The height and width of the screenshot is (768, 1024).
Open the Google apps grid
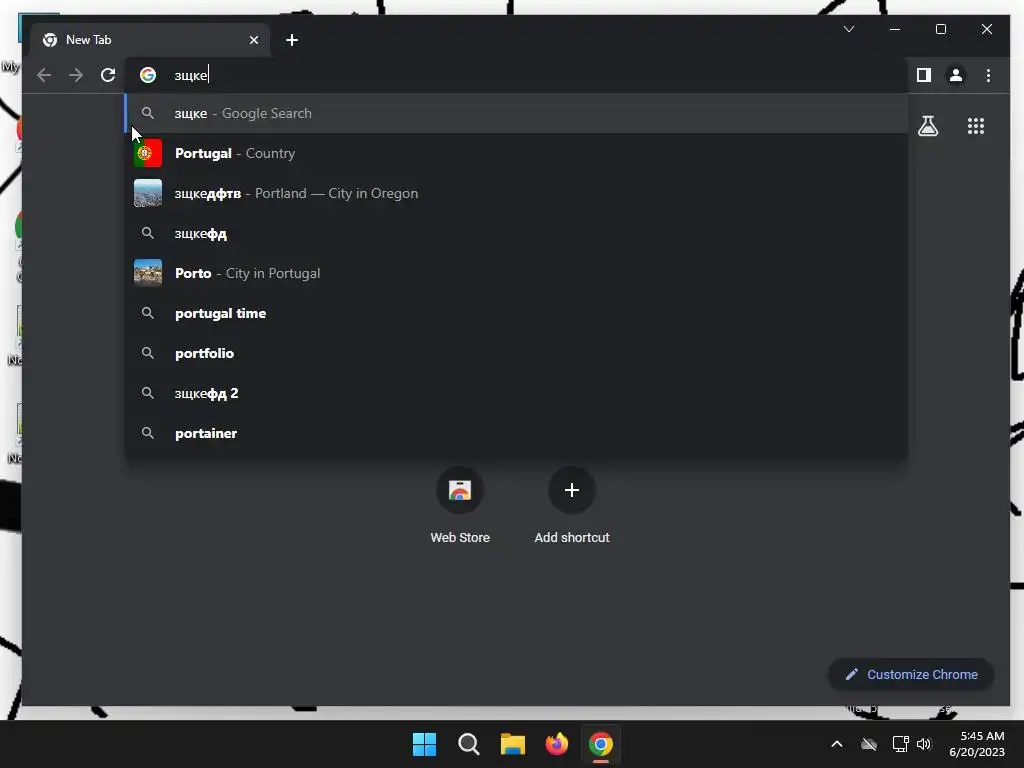(x=976, y=126)
